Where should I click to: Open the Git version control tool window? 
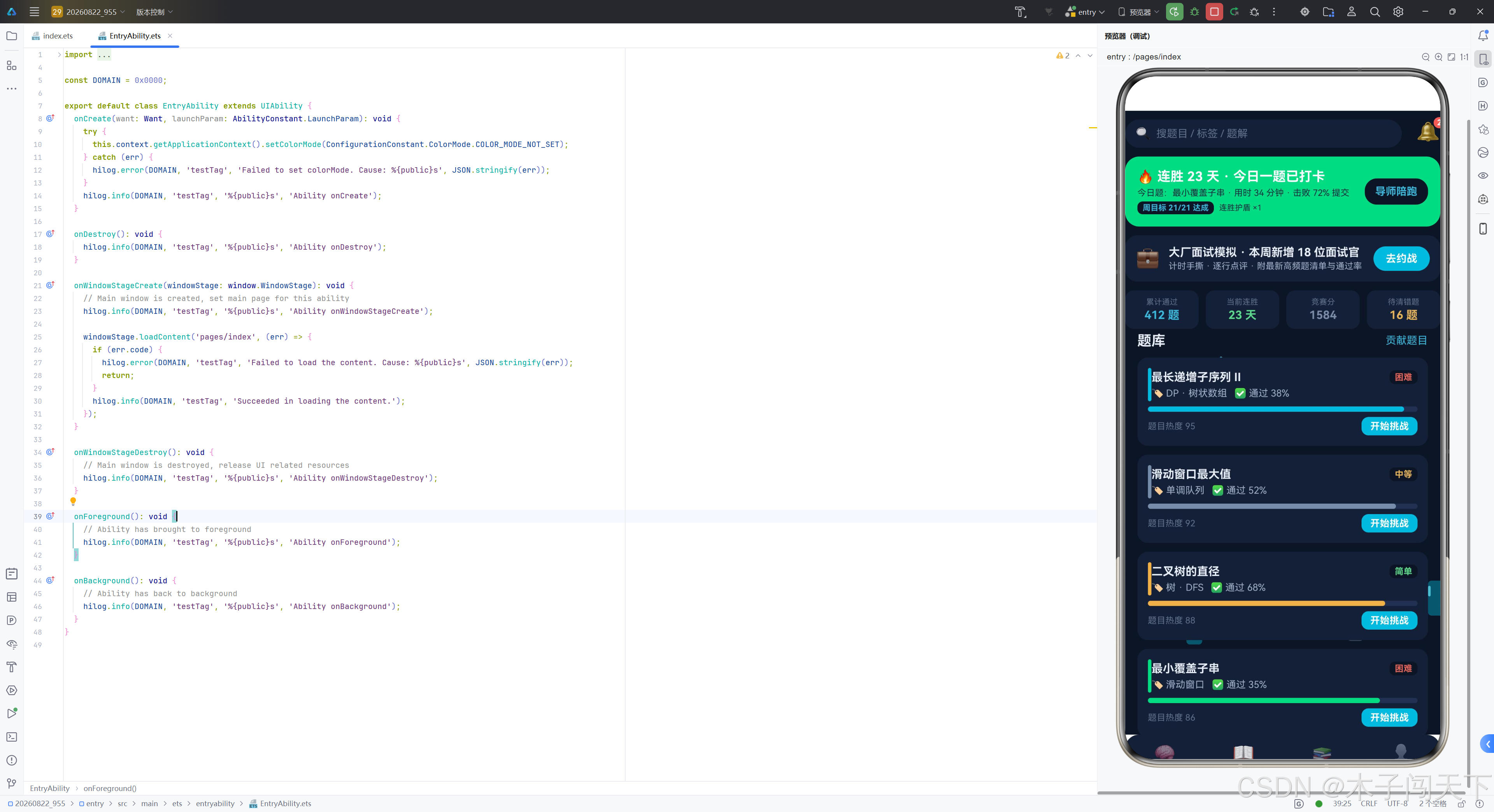tap(12, 783)
